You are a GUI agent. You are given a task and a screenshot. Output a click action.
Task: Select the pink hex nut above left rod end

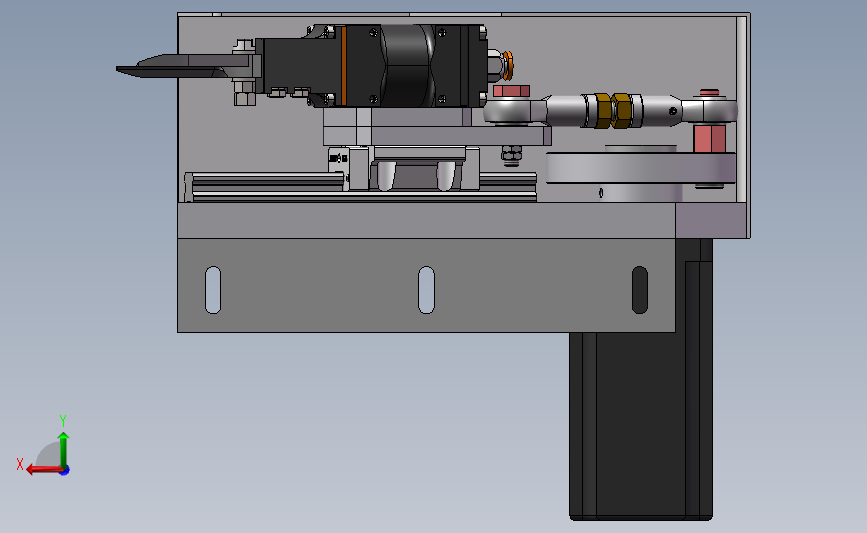pos(511,91)
